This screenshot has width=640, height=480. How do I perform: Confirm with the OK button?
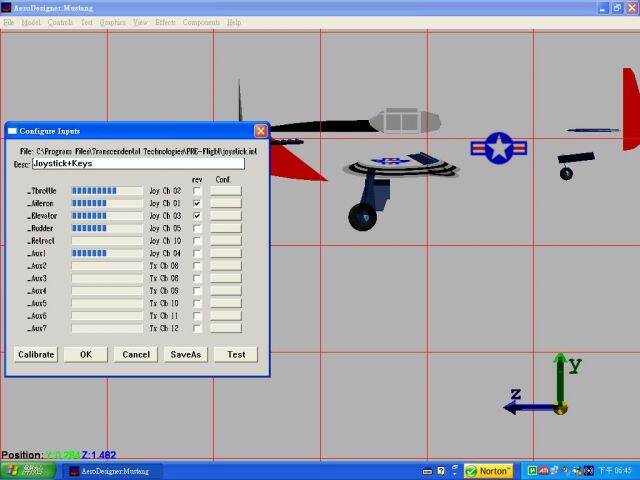86,354
